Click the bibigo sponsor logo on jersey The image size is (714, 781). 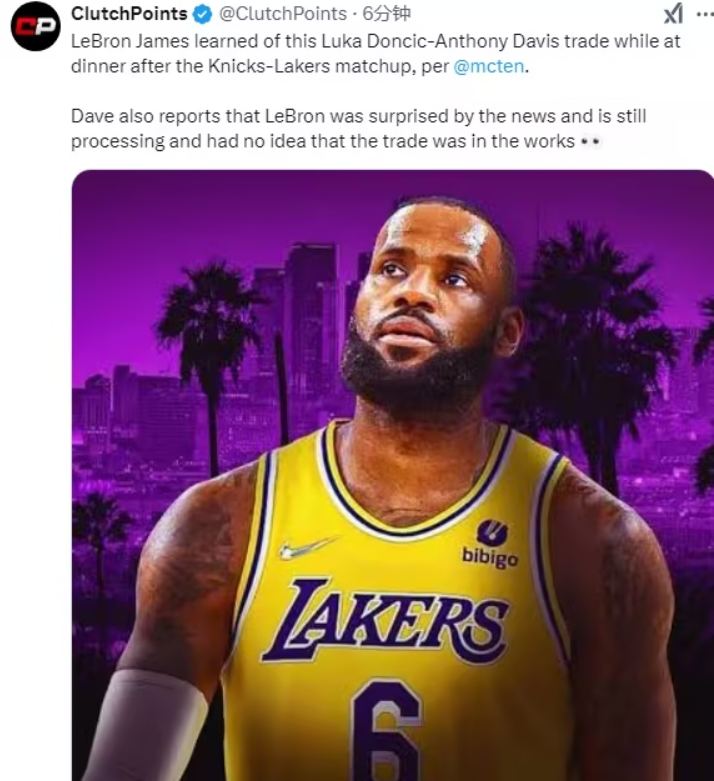pyautogui.click(x=490, y=544)
